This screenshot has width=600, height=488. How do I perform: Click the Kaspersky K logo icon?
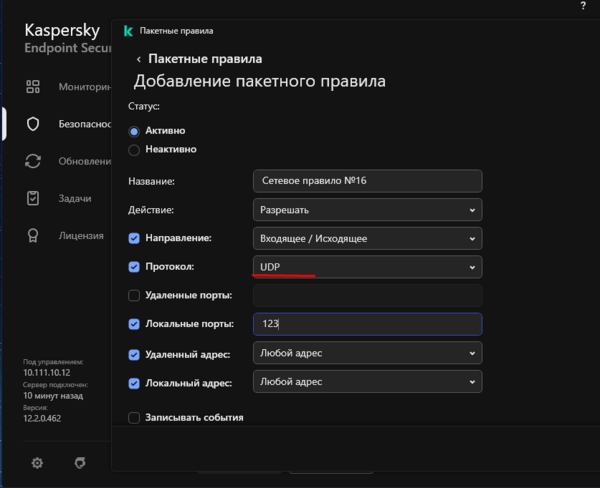[128, 31]
